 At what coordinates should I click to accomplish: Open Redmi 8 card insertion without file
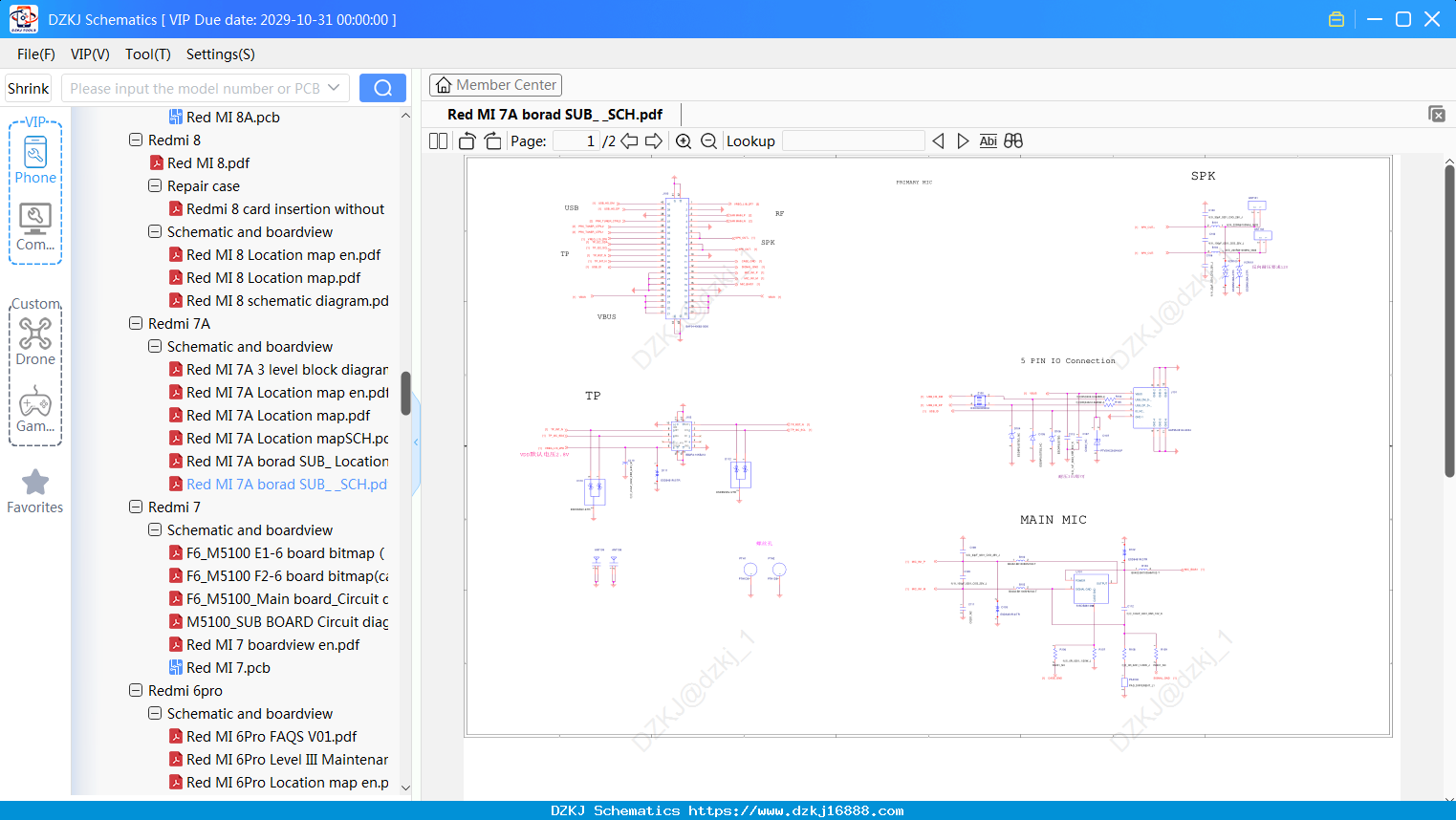pyautogui.click(x=285, y=208)
